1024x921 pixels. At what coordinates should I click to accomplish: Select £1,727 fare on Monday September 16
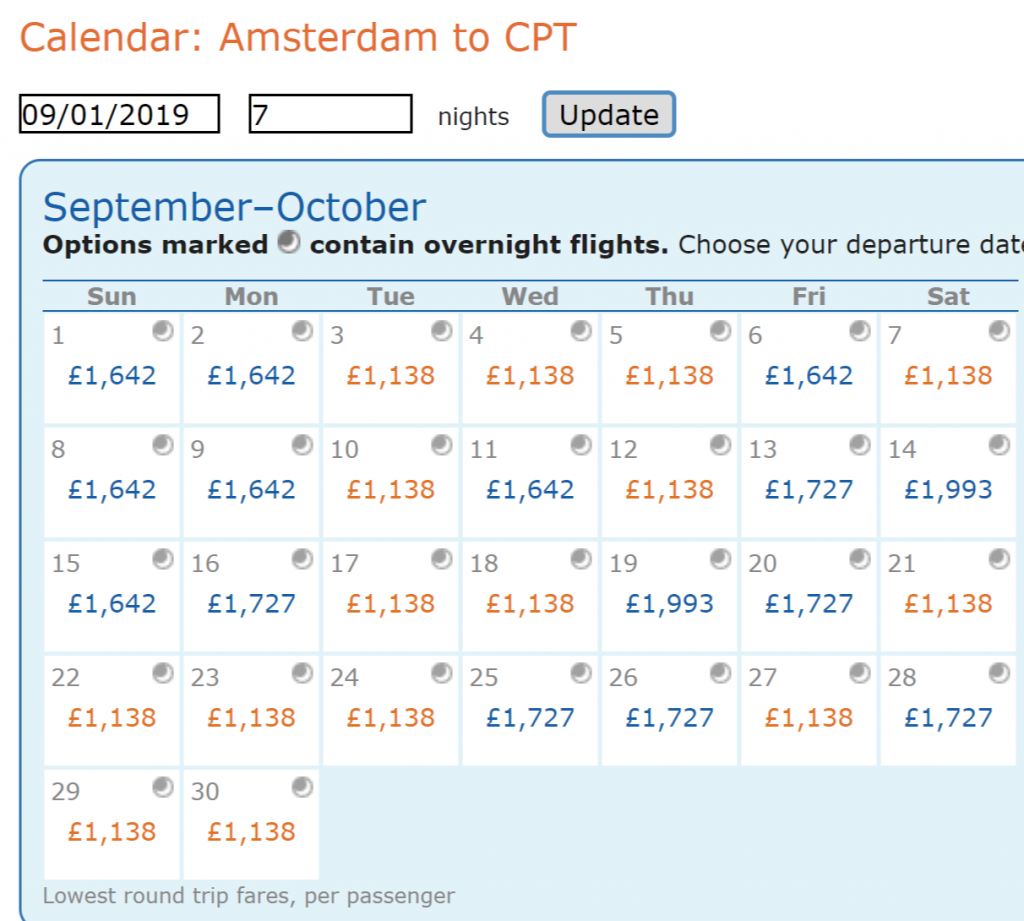tap(251, 604)
